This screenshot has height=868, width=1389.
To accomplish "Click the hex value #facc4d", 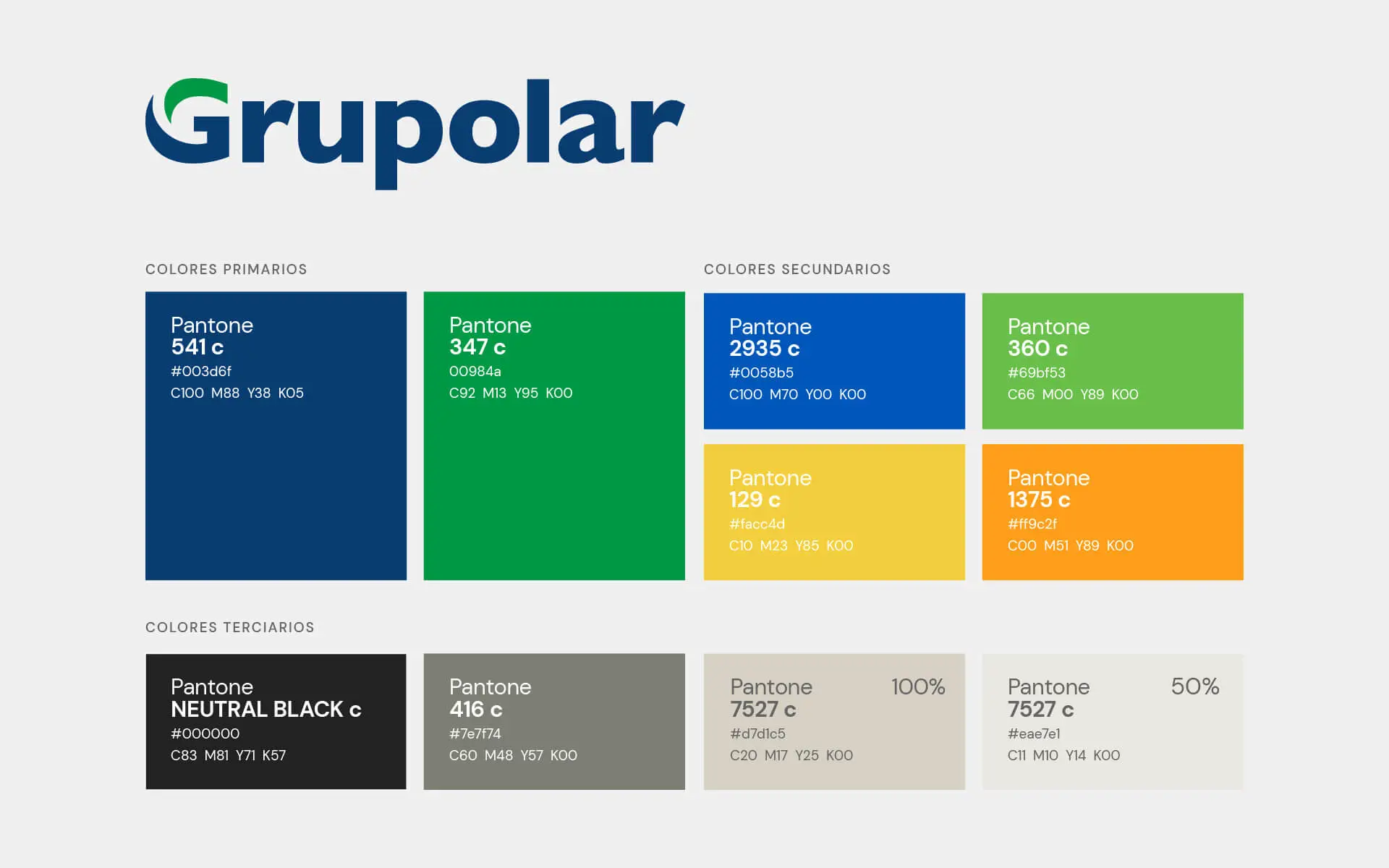I will coord(757,524).
